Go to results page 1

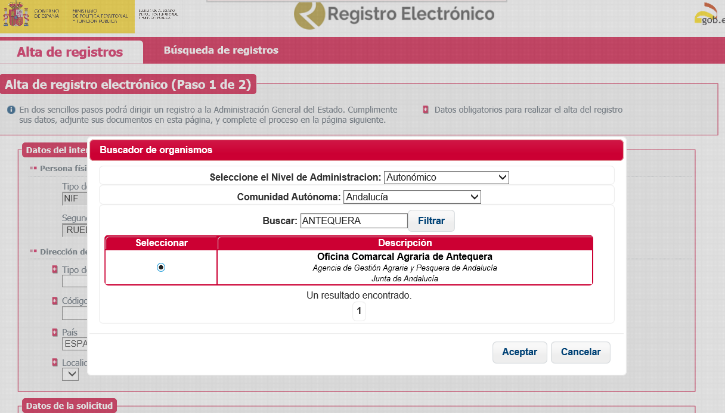coord(361,311)
